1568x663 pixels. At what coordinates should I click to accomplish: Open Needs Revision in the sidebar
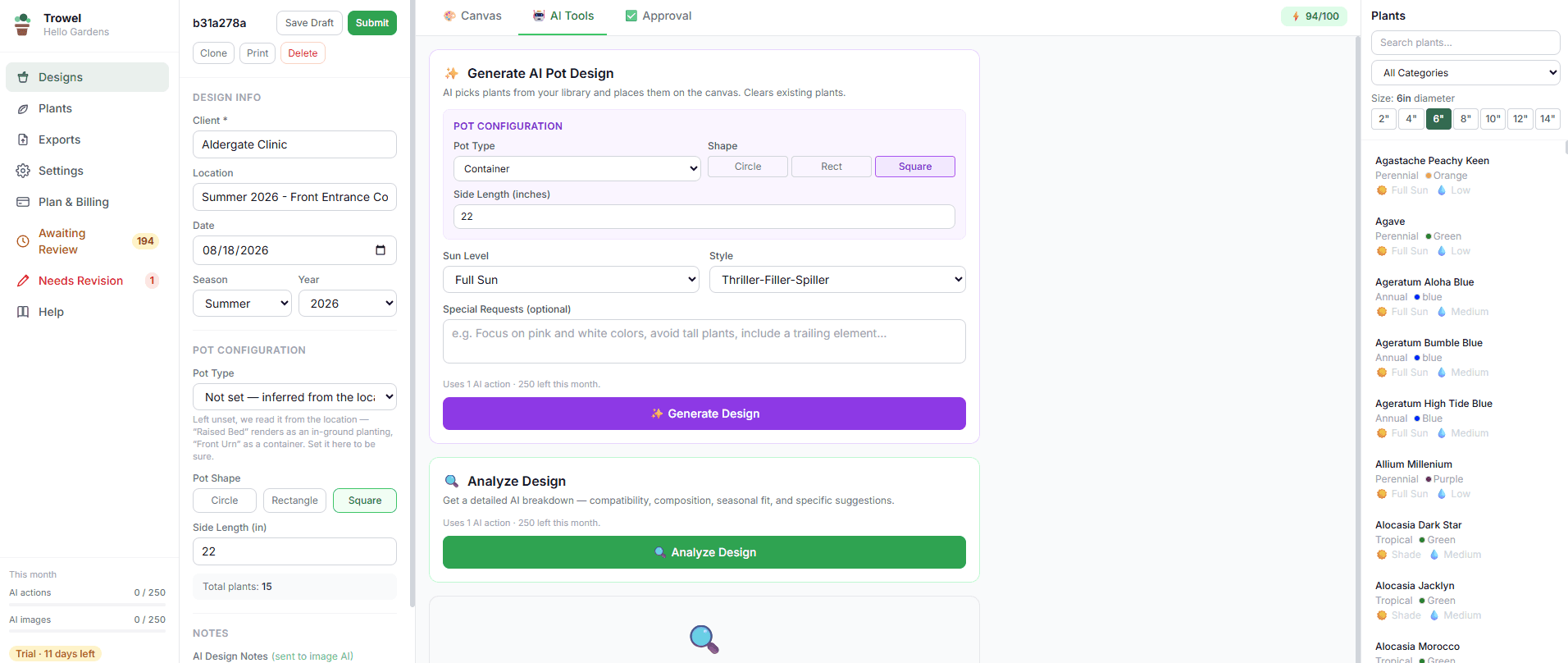coord(87,281)
